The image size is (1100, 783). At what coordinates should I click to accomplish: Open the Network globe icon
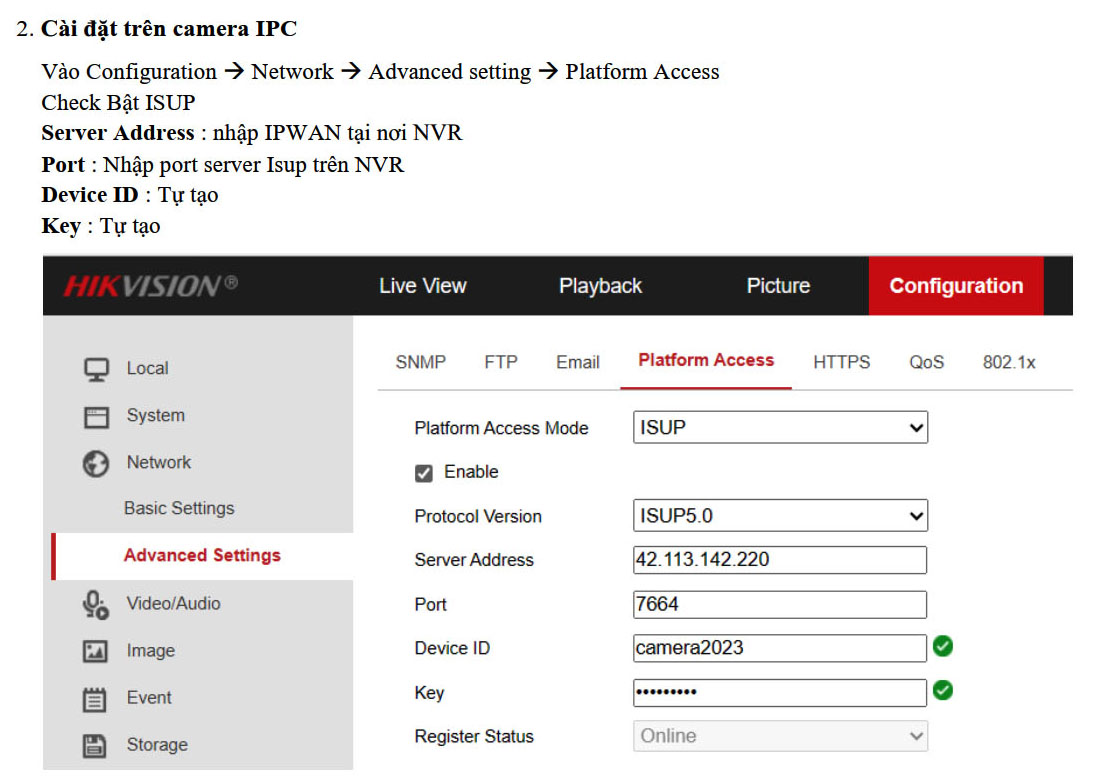click(96, 462)
